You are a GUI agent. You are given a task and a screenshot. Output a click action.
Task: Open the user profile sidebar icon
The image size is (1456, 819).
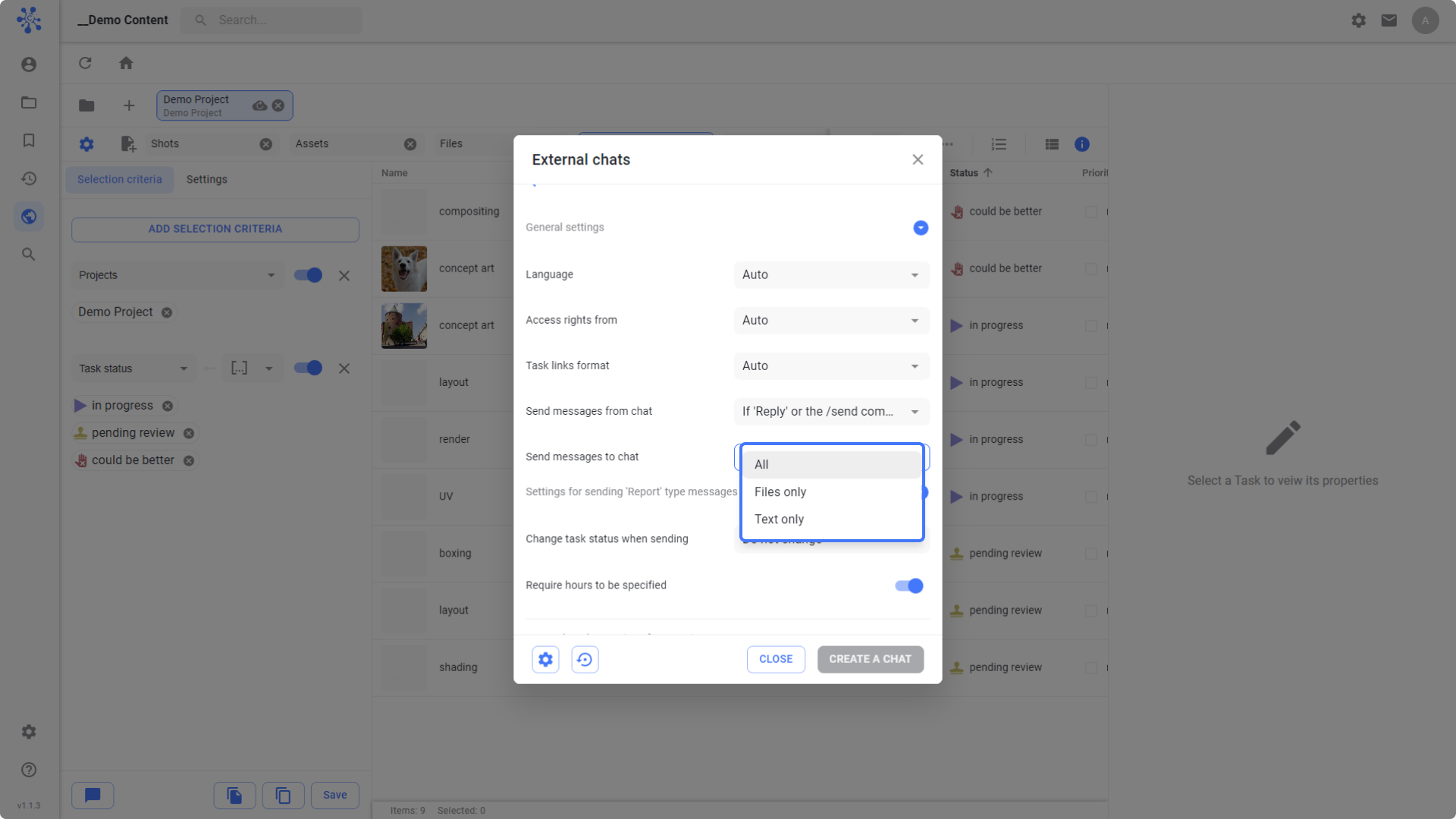click(29, 64)
